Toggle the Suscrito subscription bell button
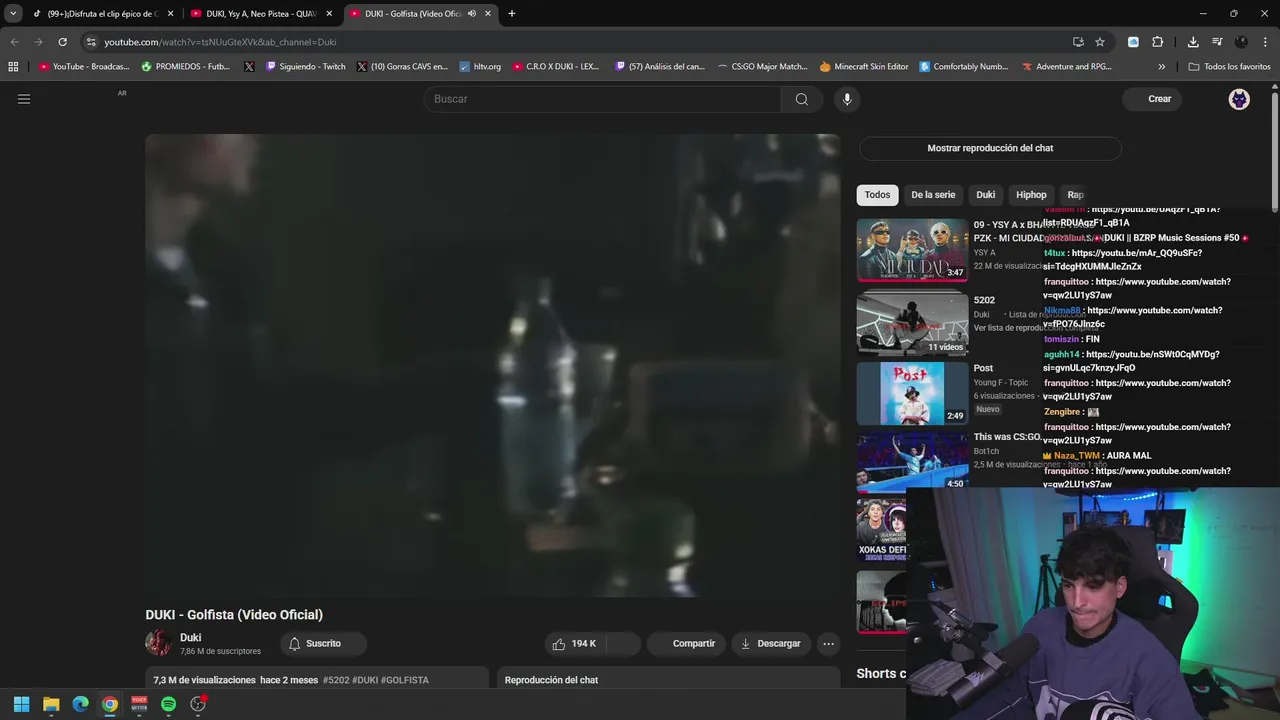 [x=323, y=644]
